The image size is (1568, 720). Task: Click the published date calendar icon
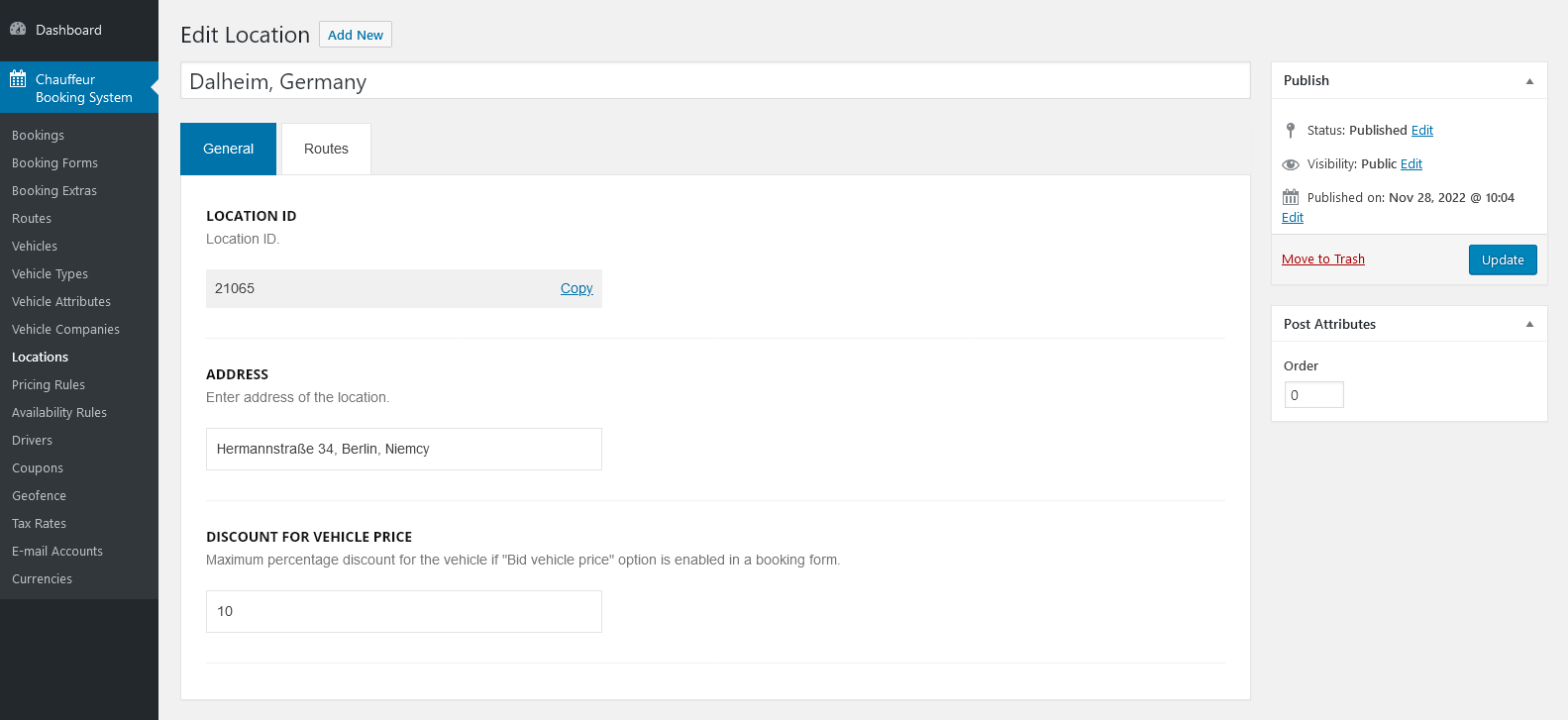[1290, 197]
